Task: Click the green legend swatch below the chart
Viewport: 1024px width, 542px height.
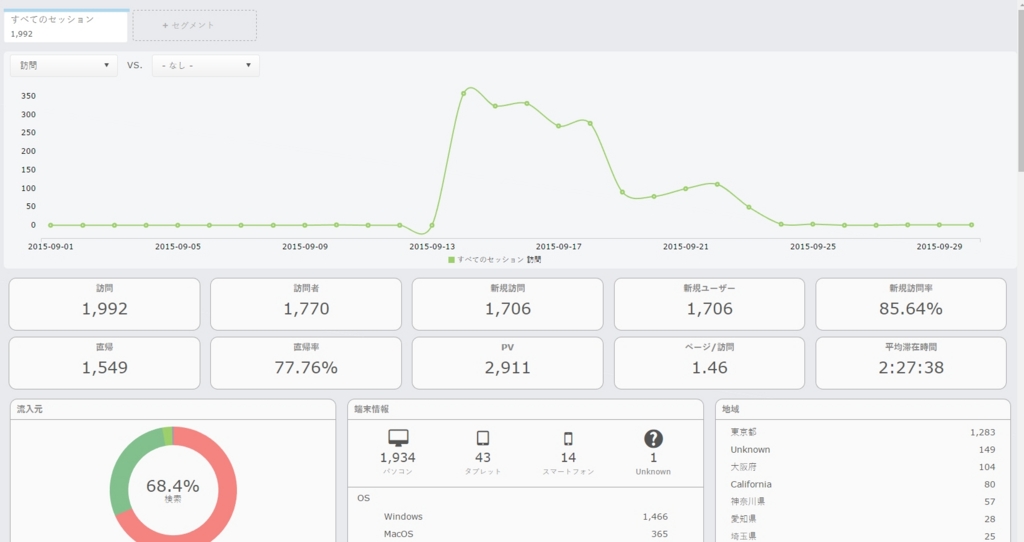Action: tap(451, 260)
